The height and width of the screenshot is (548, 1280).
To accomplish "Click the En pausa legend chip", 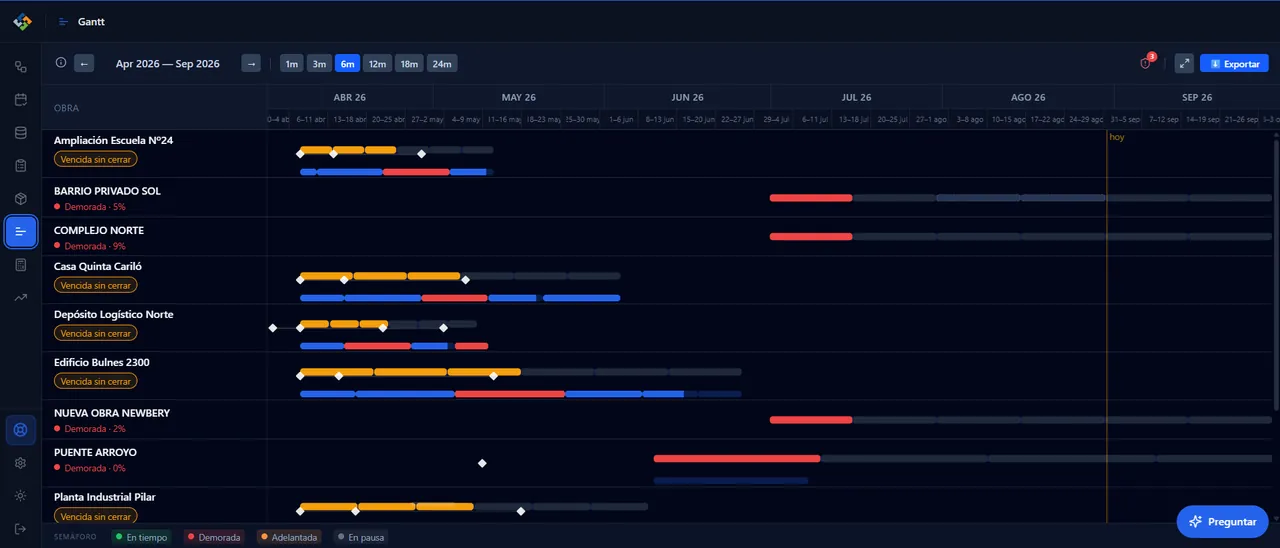I will (361, 537).
